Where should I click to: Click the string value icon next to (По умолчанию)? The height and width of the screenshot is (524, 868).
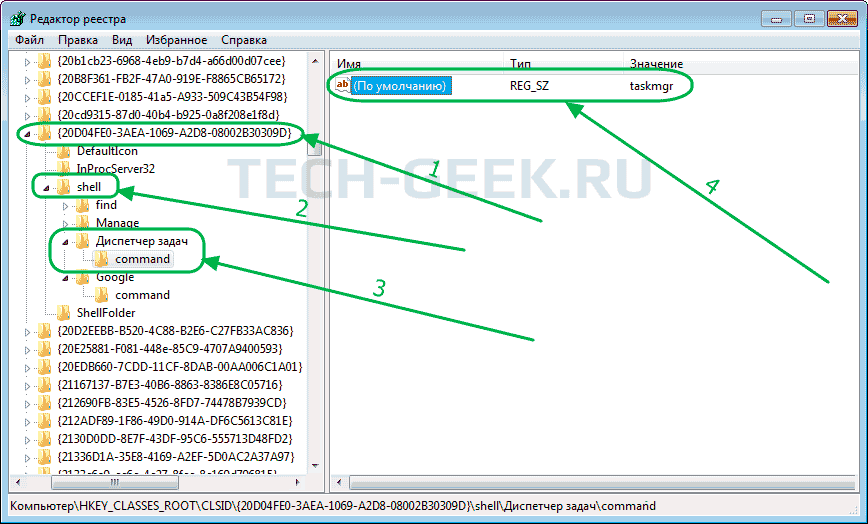click(342, 86)
